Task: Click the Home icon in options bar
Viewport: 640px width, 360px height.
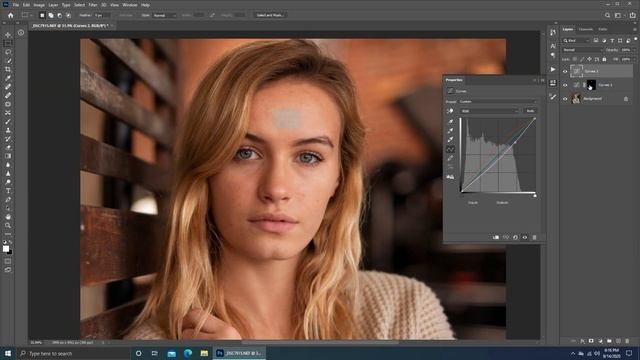Action: point(11,15)
